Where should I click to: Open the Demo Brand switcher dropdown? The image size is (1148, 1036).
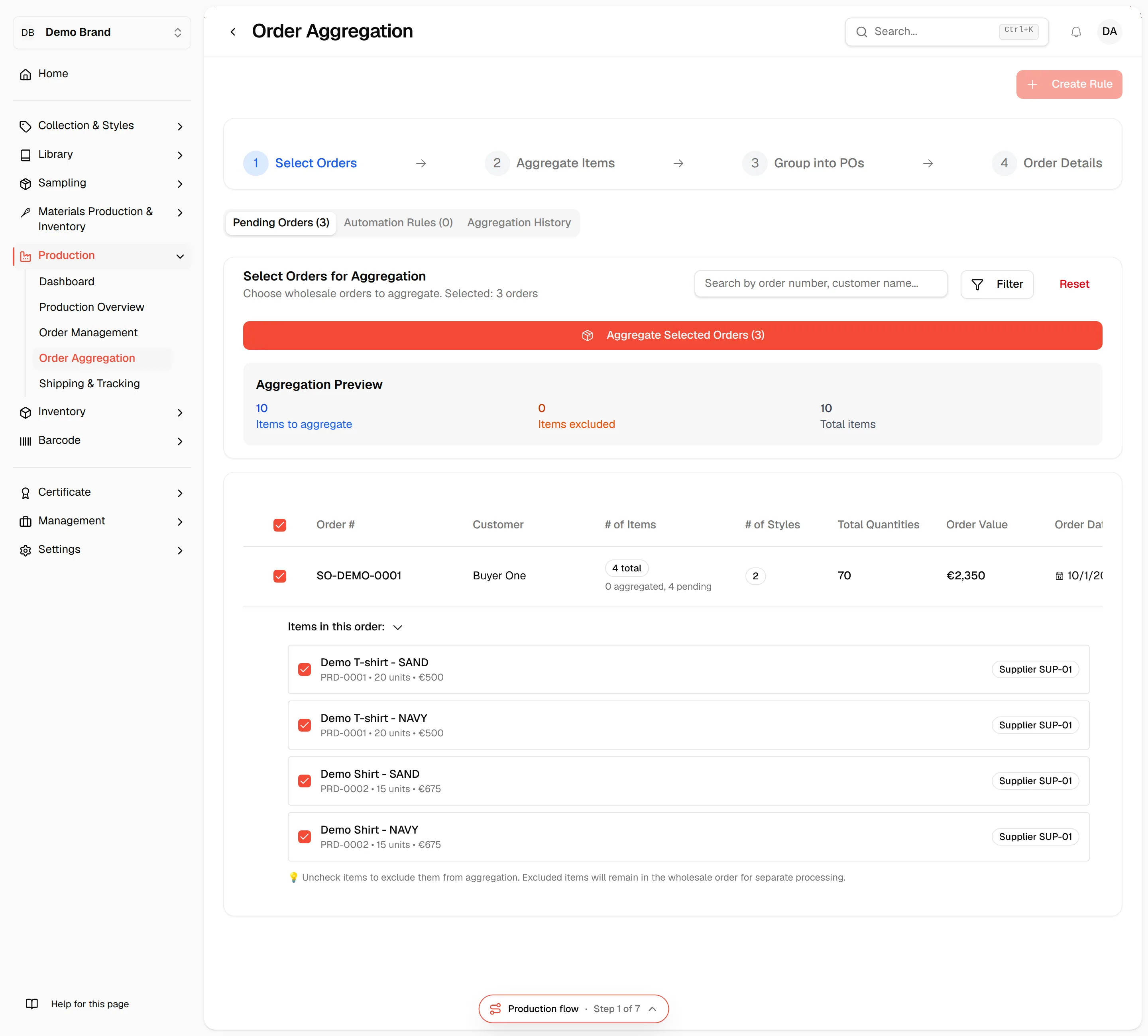[102, 32]
